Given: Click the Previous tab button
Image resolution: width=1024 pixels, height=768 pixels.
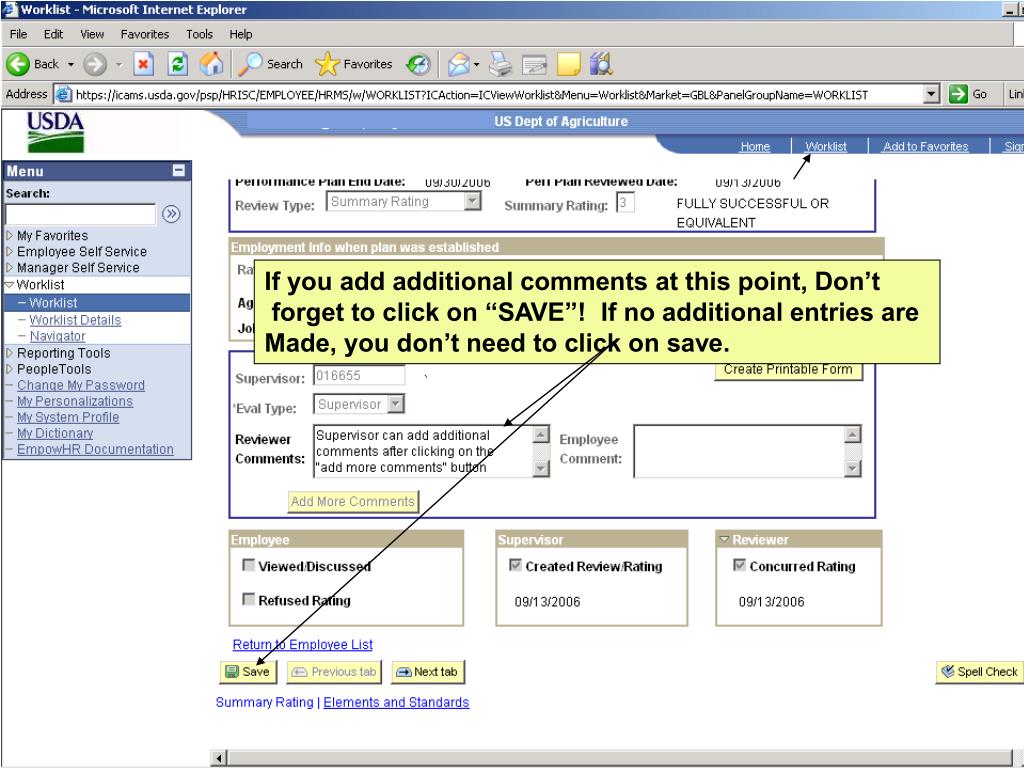Looking at the screenshot, I should point(334,672).
